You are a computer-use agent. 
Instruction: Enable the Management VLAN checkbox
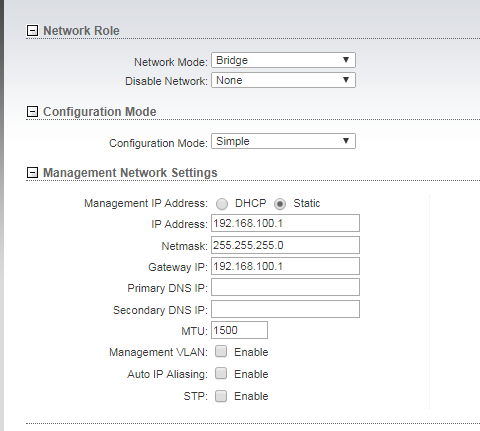tap(221, 351)
